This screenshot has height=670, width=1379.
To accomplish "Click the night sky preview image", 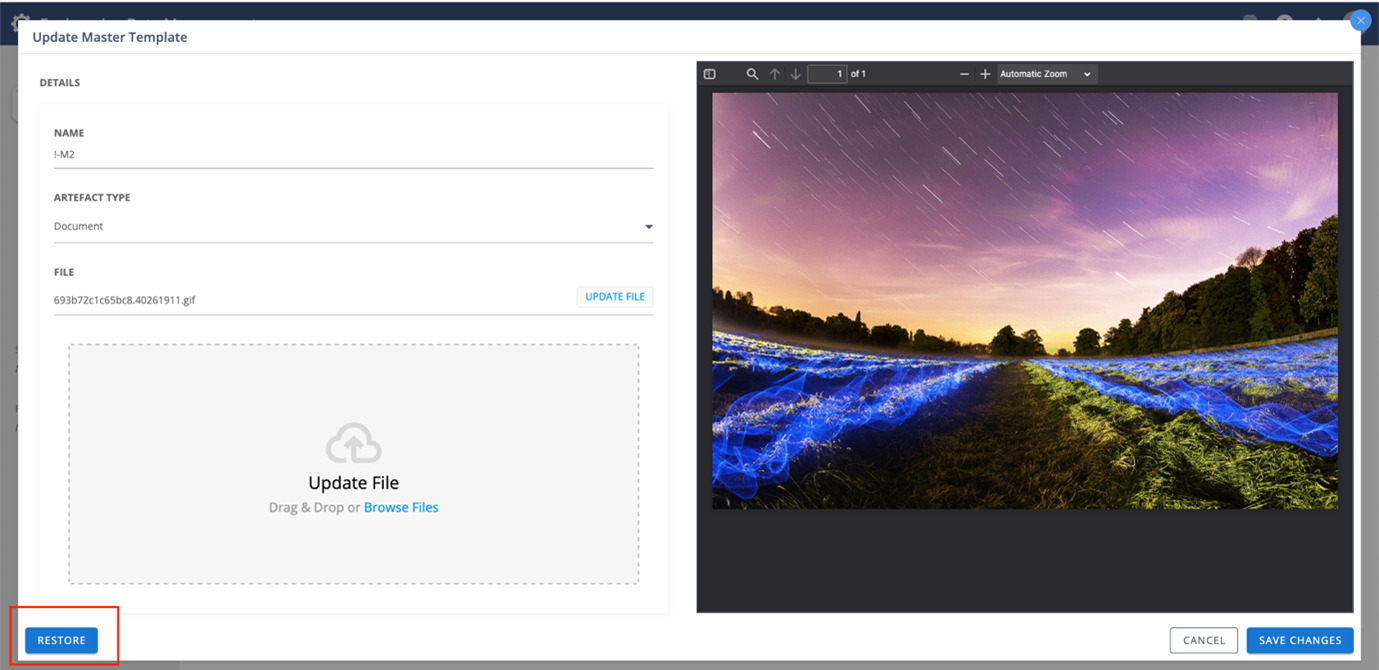I will point(1024,300).
